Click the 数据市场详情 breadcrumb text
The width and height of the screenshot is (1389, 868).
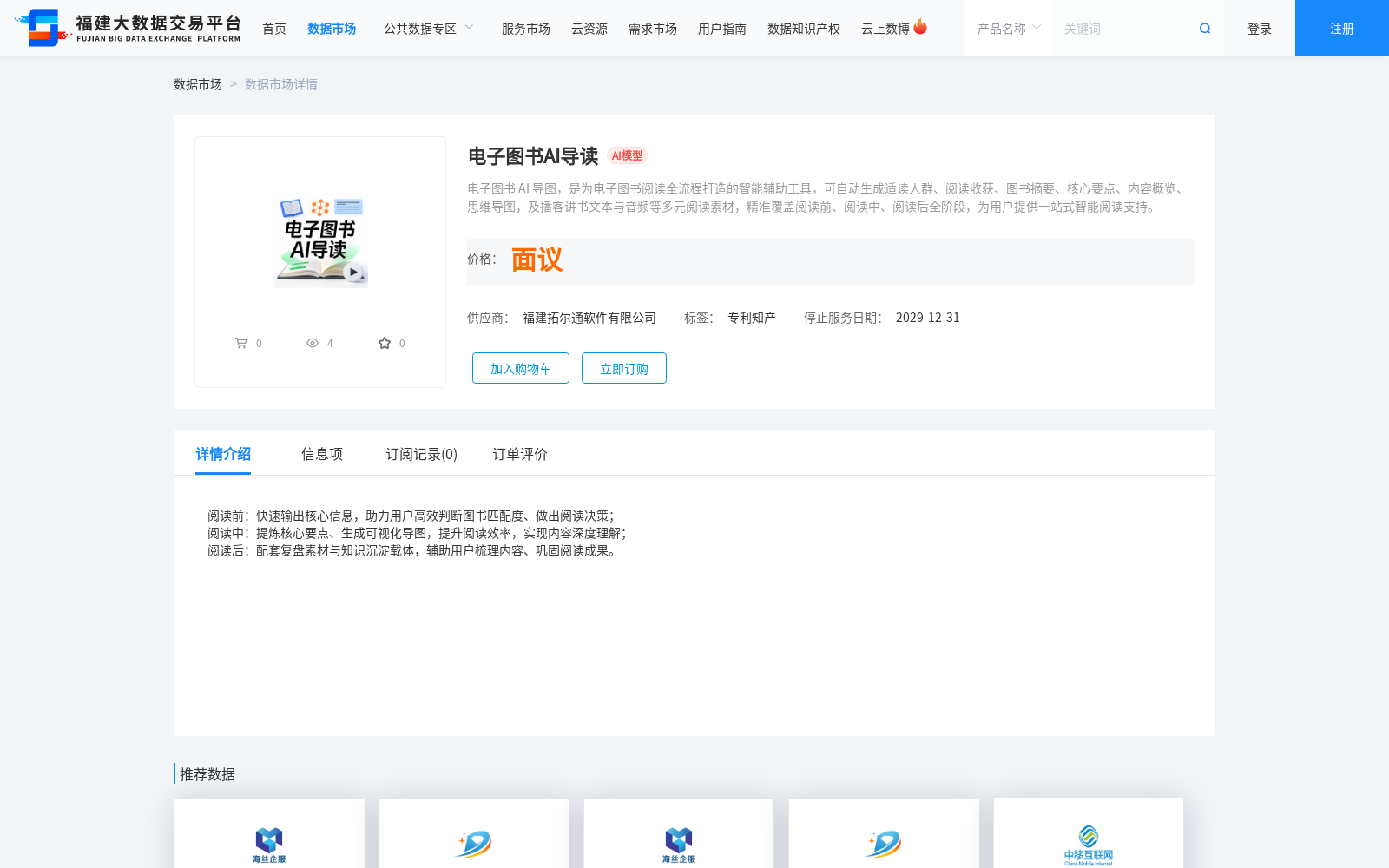click(281, 84)
